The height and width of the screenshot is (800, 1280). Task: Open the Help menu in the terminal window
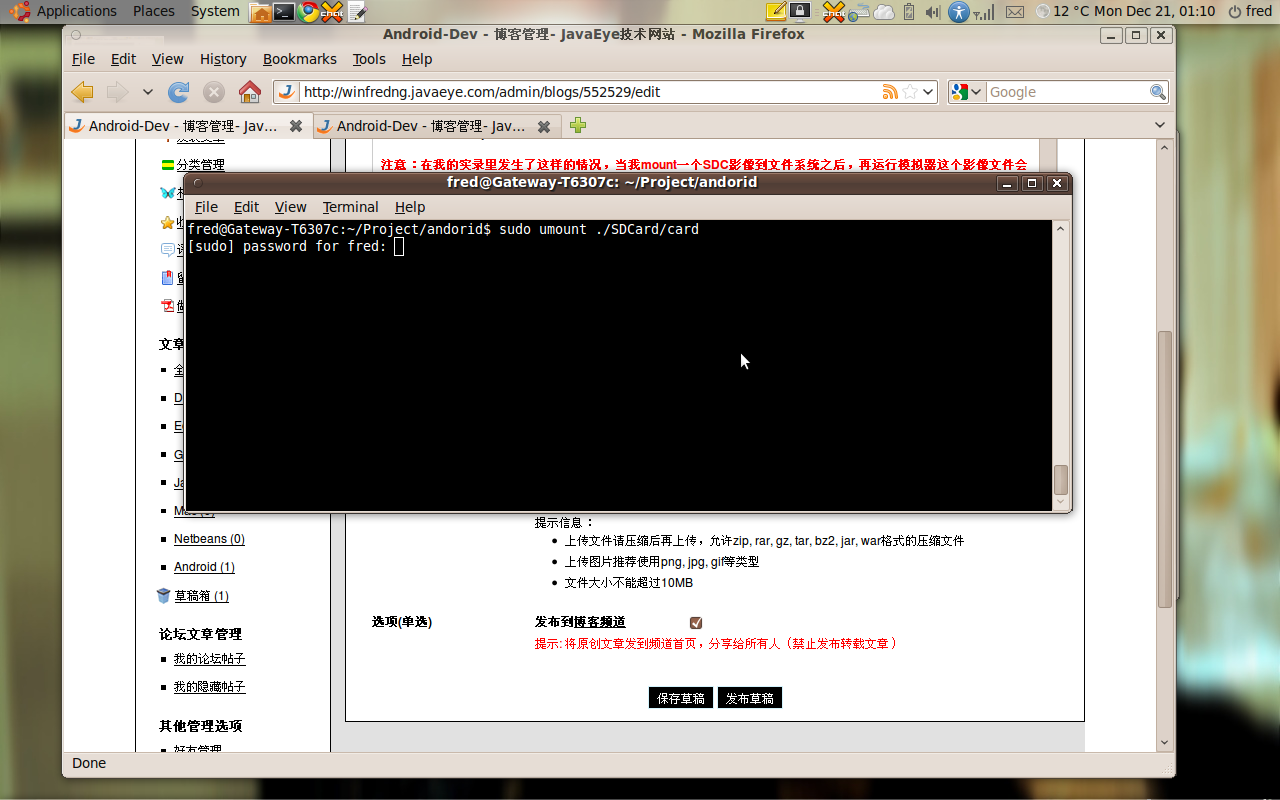tap(410, 207)
